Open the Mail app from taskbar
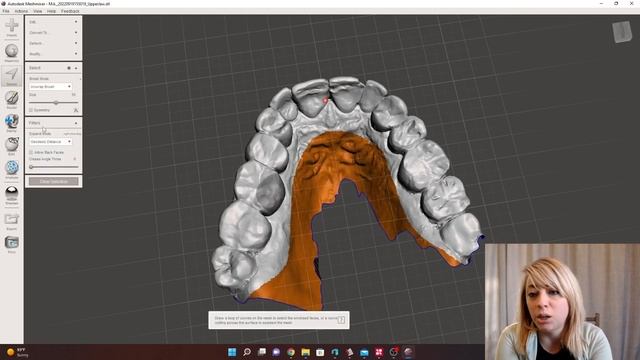 click(x=364, y=352)
